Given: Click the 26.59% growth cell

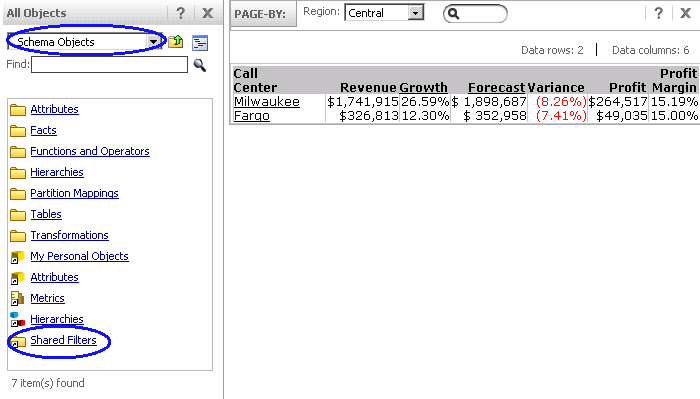Looking at the screenshot, I should 425,101.
